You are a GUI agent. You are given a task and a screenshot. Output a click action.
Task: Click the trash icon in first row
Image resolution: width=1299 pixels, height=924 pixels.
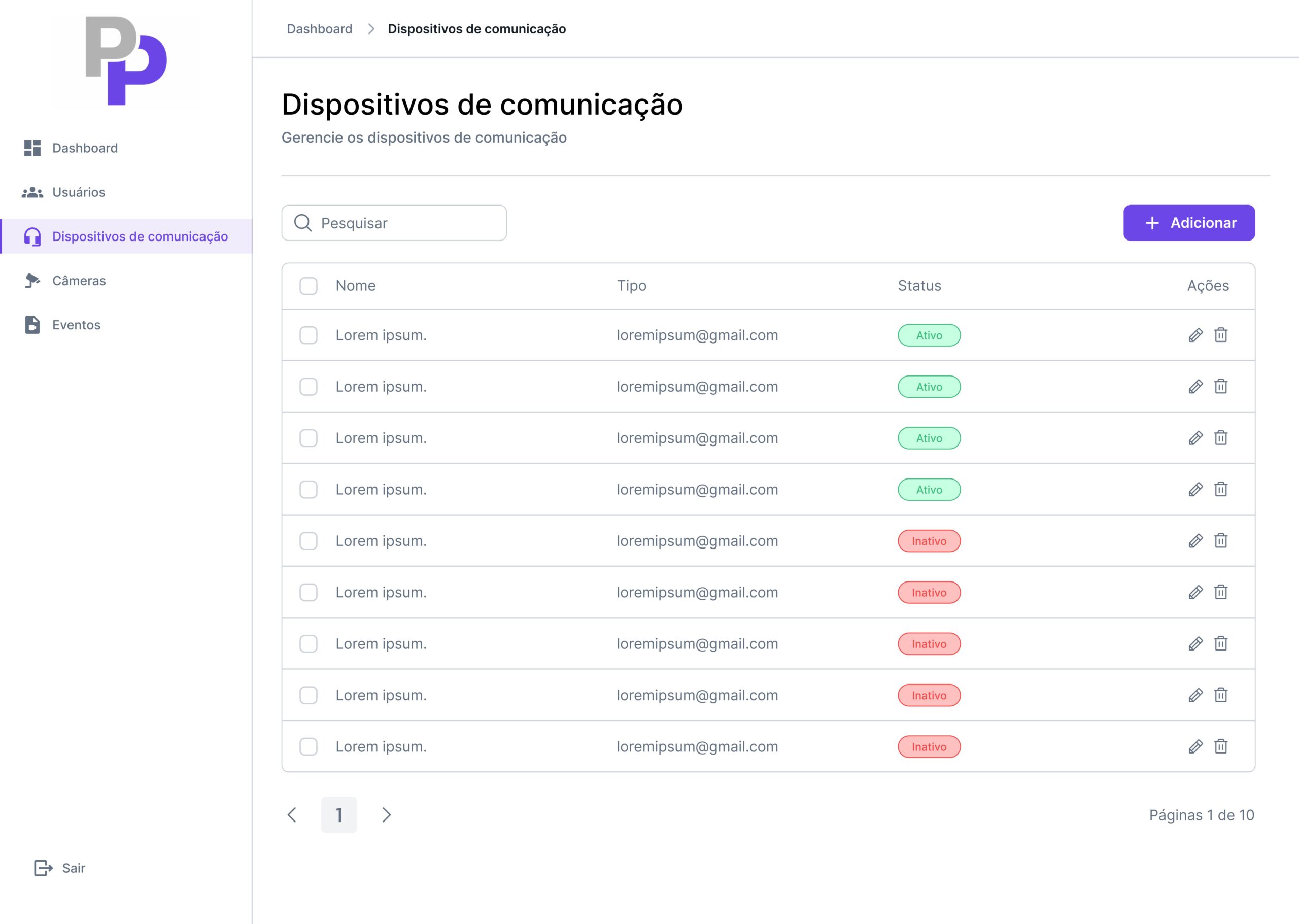1220,335
